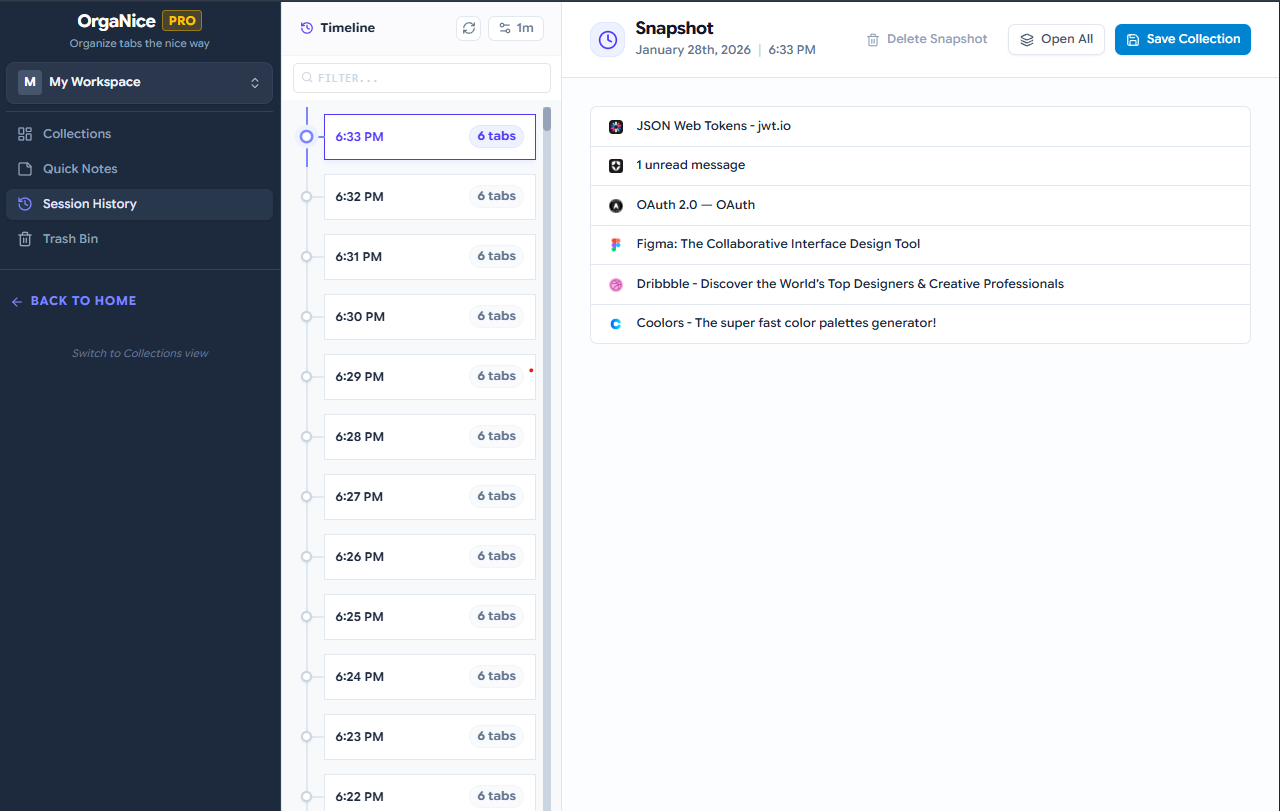
Task: Click the JSON Web Tokens favicon
Action: coord(615,126)
